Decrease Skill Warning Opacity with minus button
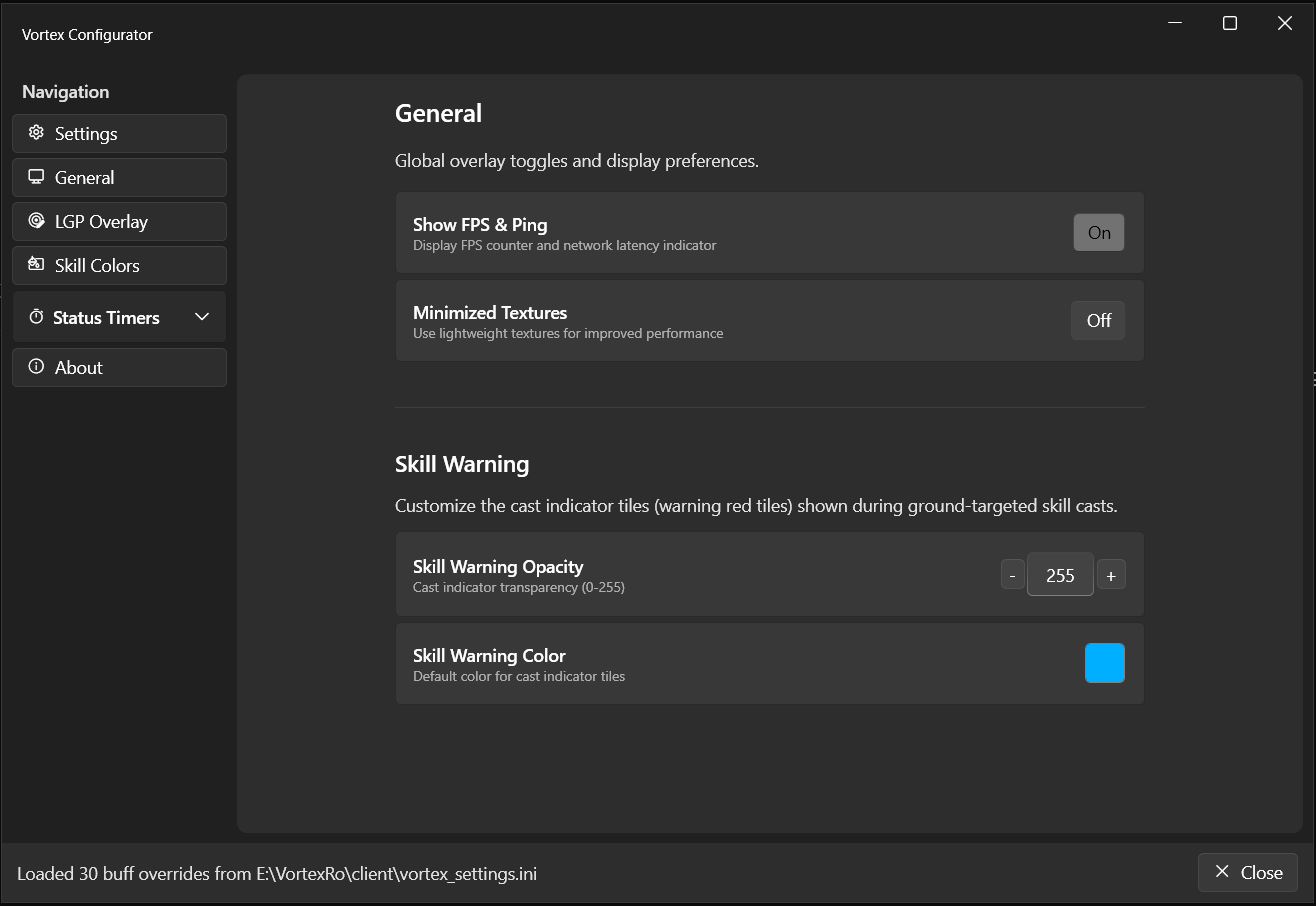Image resolution: width=1316 pixels, height=906 pixels. click(1013, 575)
